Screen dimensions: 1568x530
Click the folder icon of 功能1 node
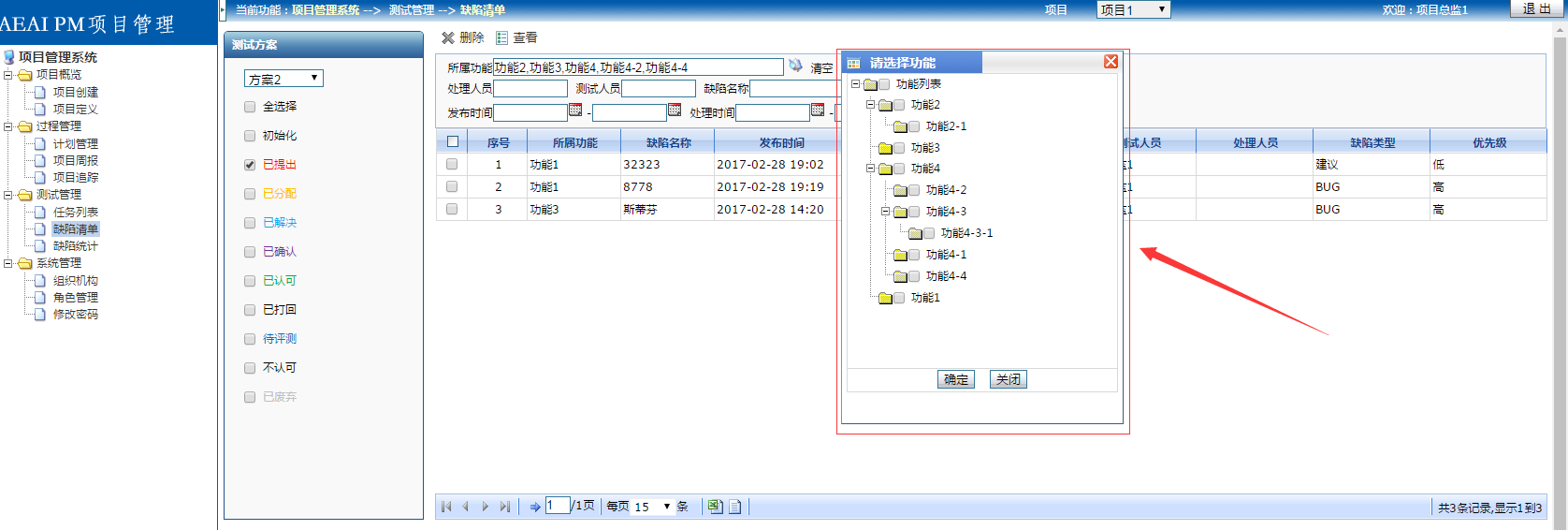click(x=885, y=298)
